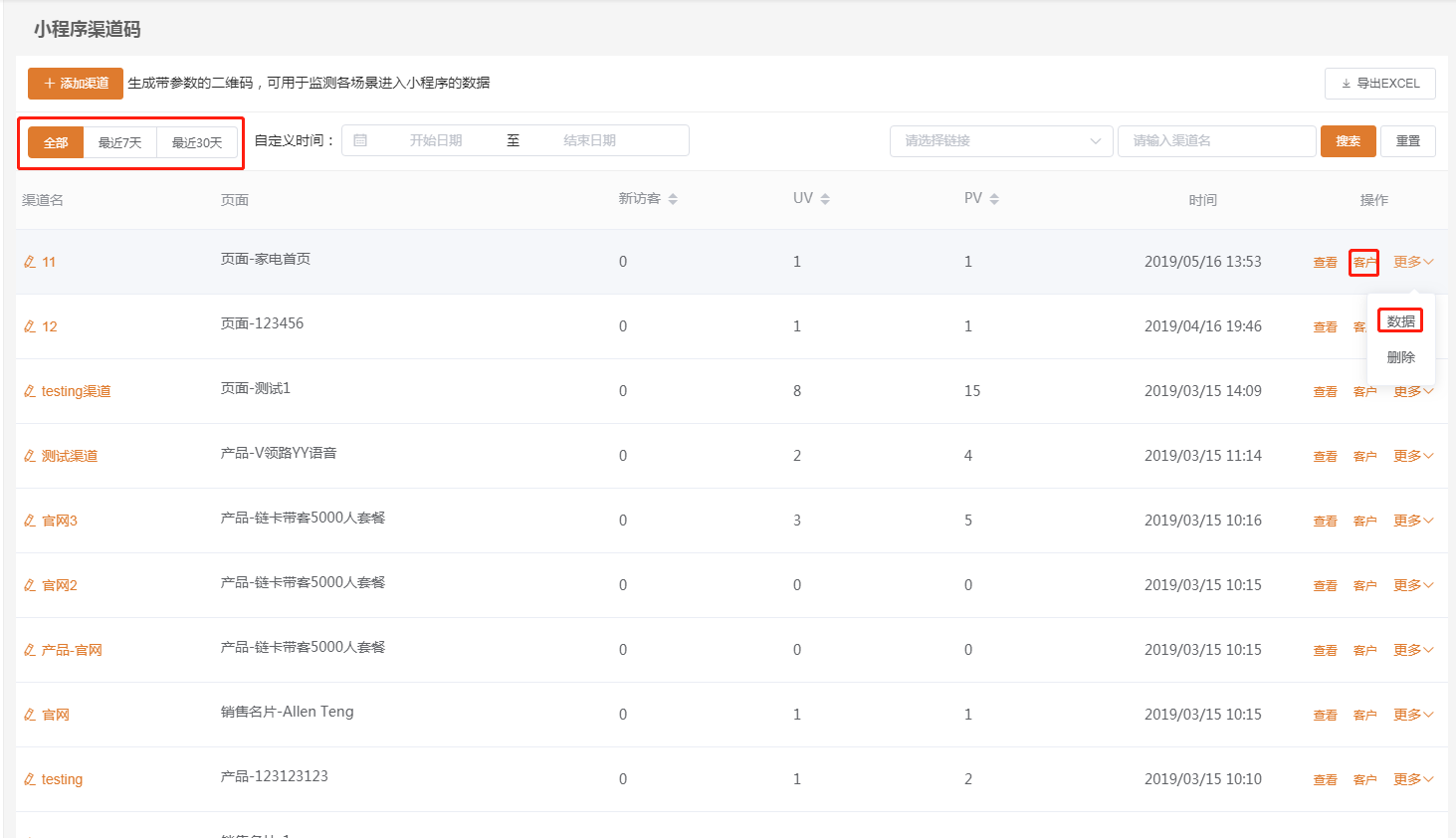Viewport: 1456px width, 838px height.
Task: Click the edit pencil icon beside channel 11
Action: click(30, 262)
